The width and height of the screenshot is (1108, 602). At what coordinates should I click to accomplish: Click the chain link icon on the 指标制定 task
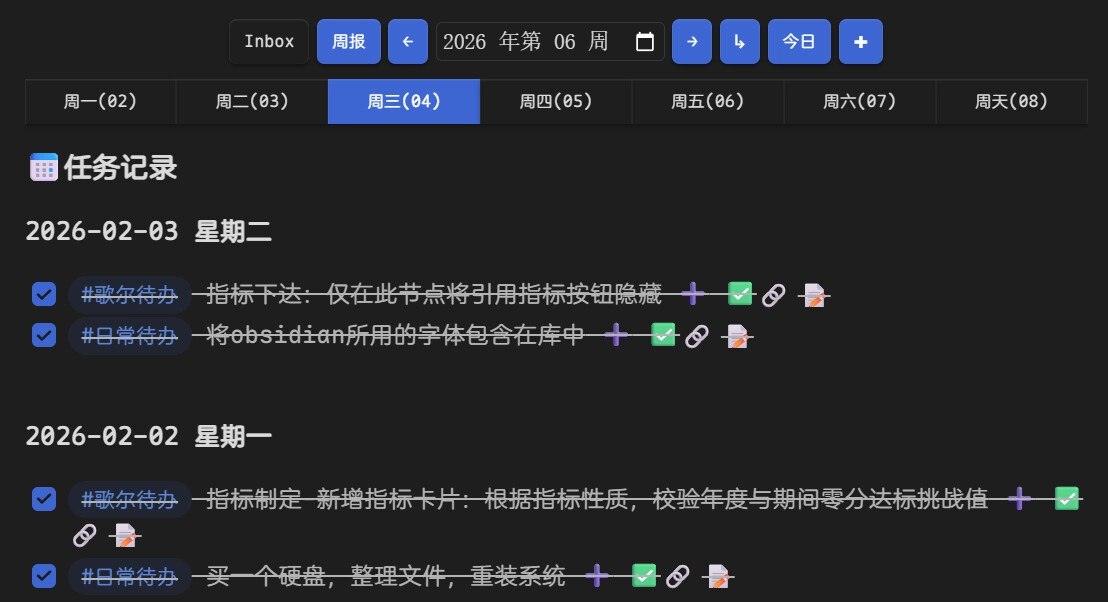click(x=85, y=536)
